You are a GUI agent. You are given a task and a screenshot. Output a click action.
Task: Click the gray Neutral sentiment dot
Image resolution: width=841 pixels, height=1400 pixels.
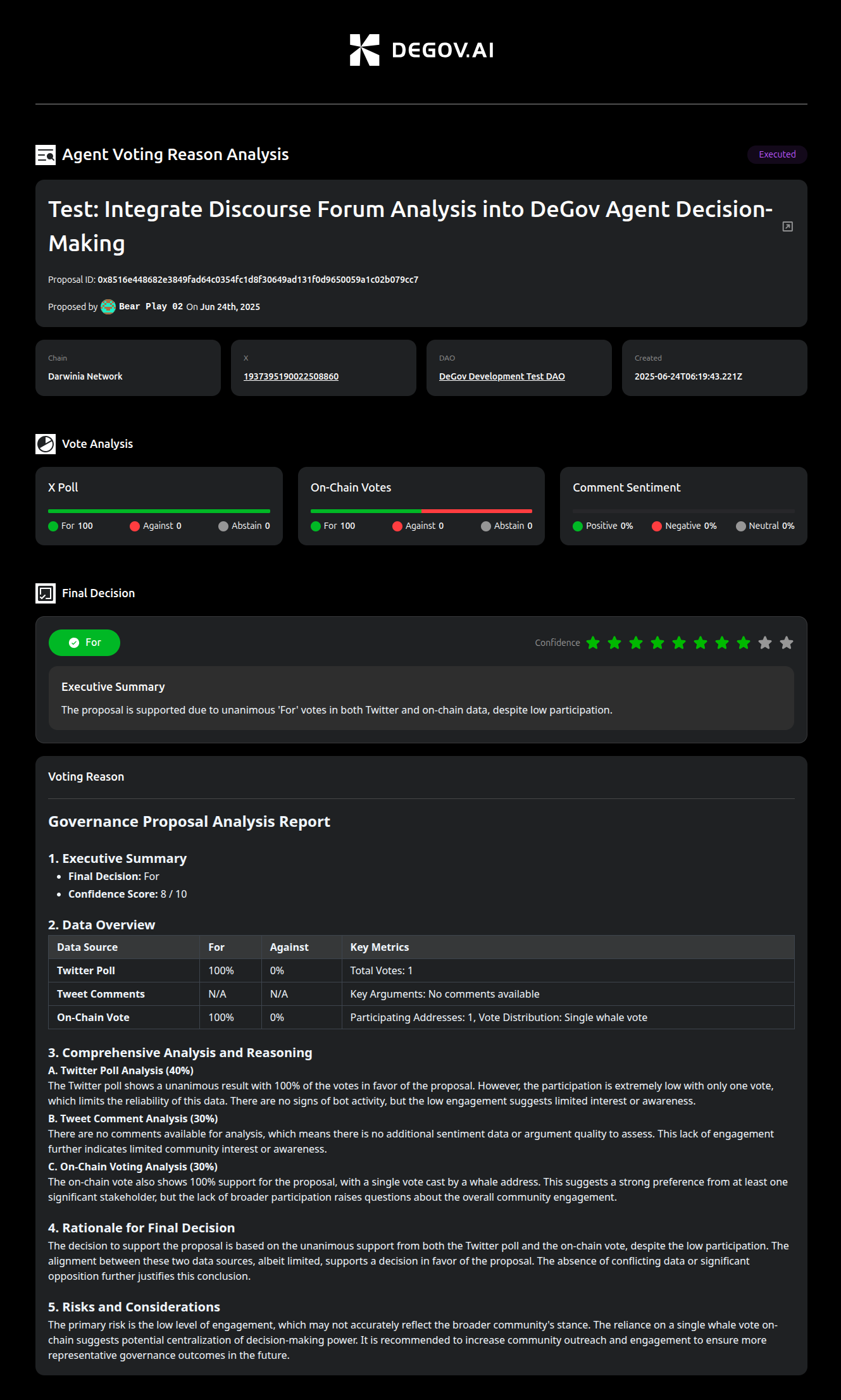coord(741,526)
